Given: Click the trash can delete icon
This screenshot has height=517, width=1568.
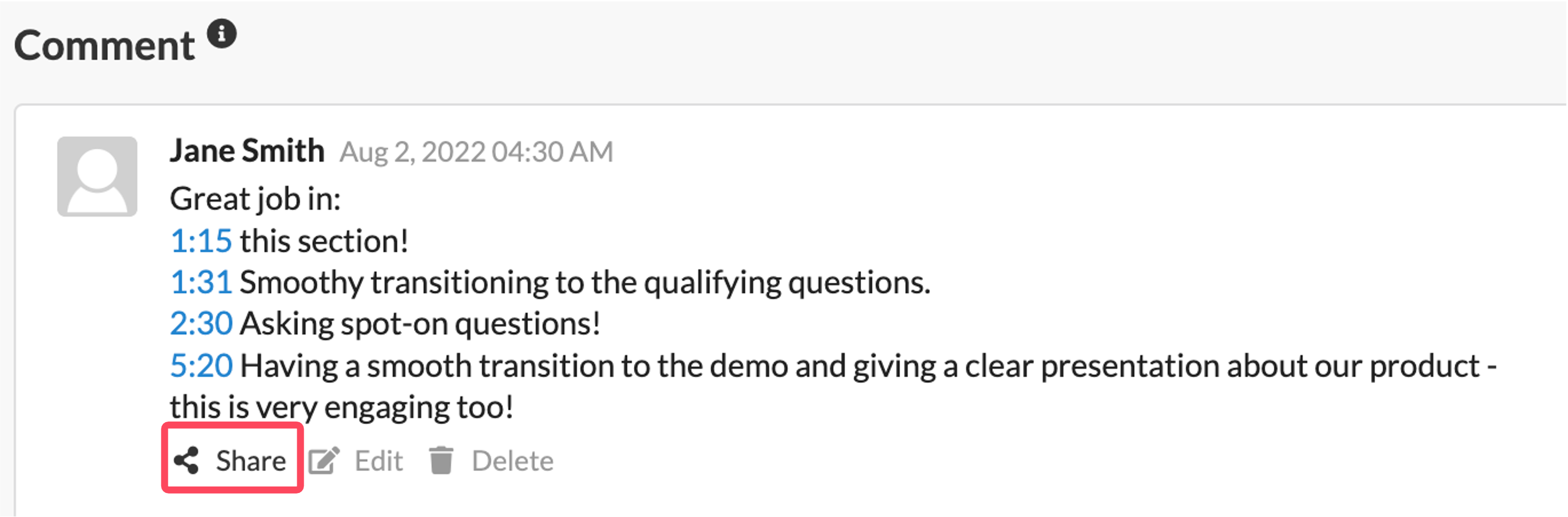Looking at the screenshot, I should tap(441, 461).
